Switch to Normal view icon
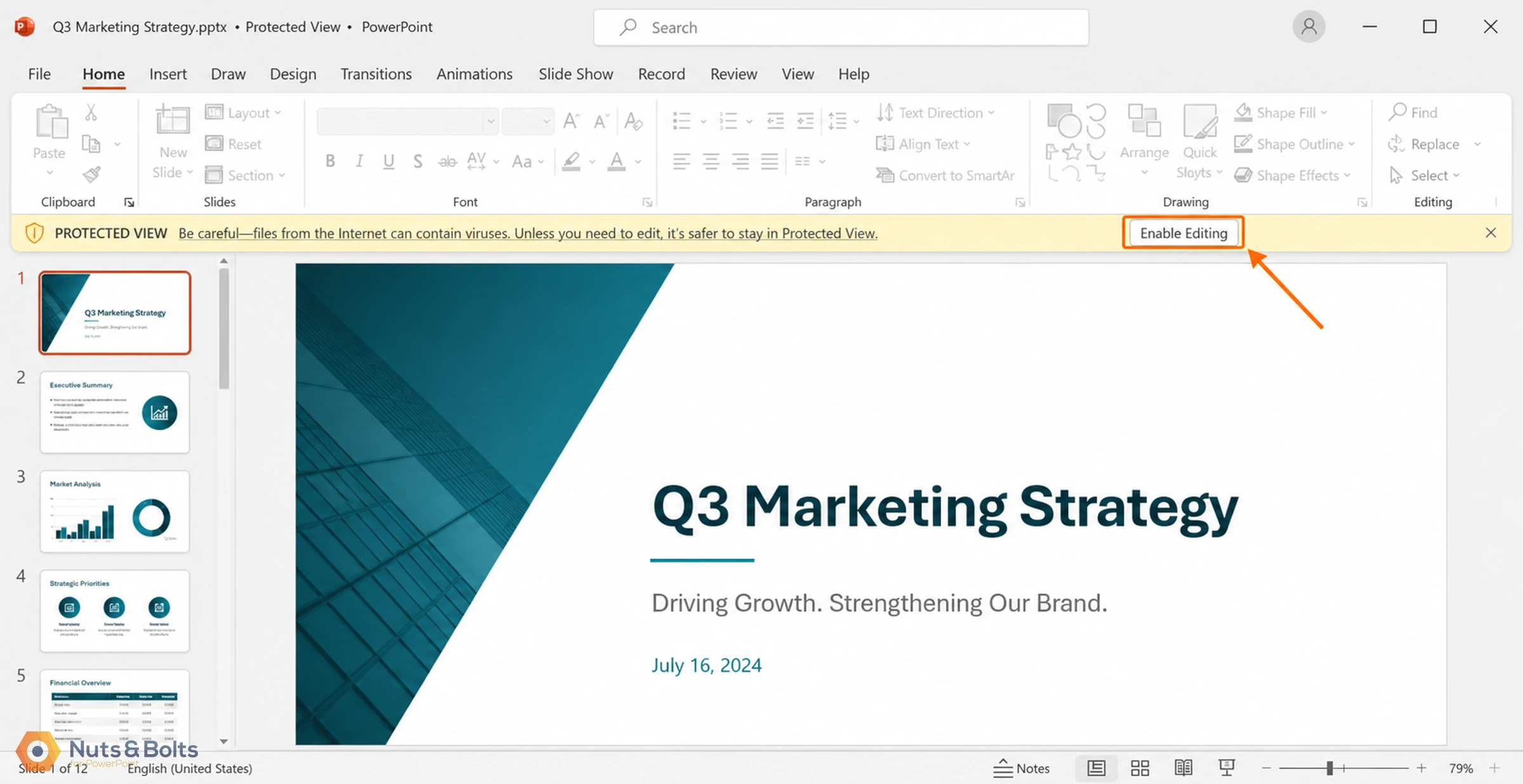The image size is (1523, 784). point(1096,768)
